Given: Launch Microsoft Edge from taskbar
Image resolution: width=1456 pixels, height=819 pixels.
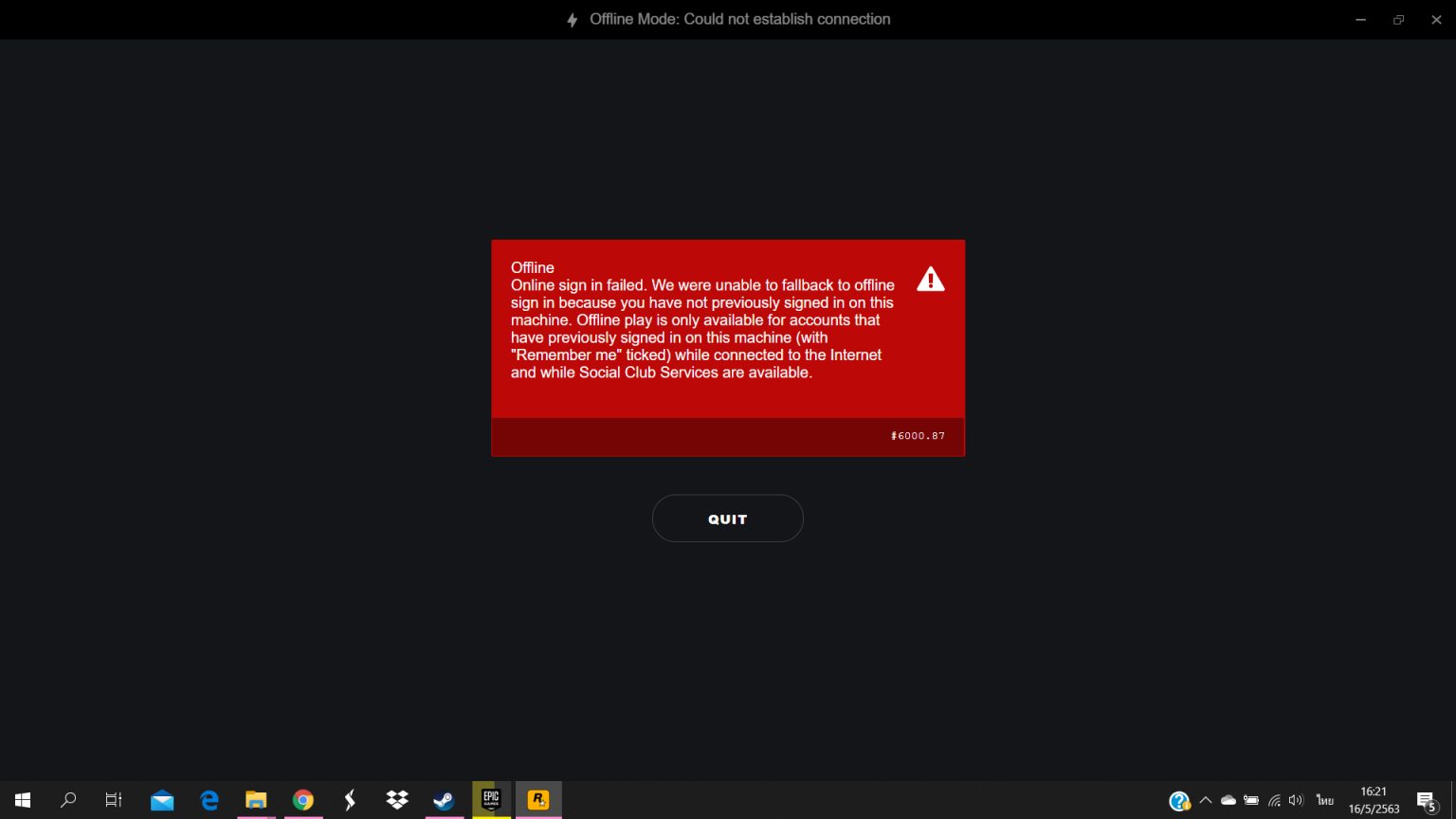Looking at the screenshot, I should [x=209, y=800].
